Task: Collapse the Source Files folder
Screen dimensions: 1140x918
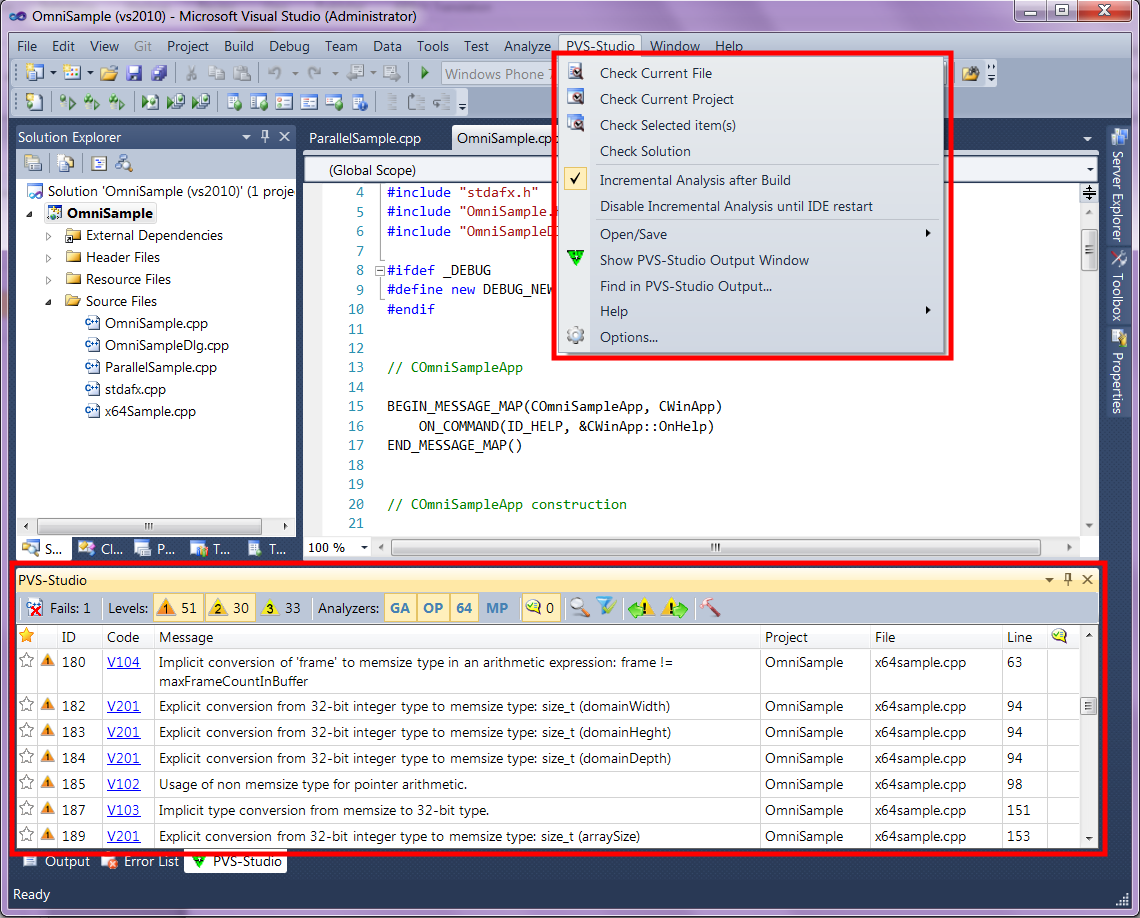Action: pos(49,302)
